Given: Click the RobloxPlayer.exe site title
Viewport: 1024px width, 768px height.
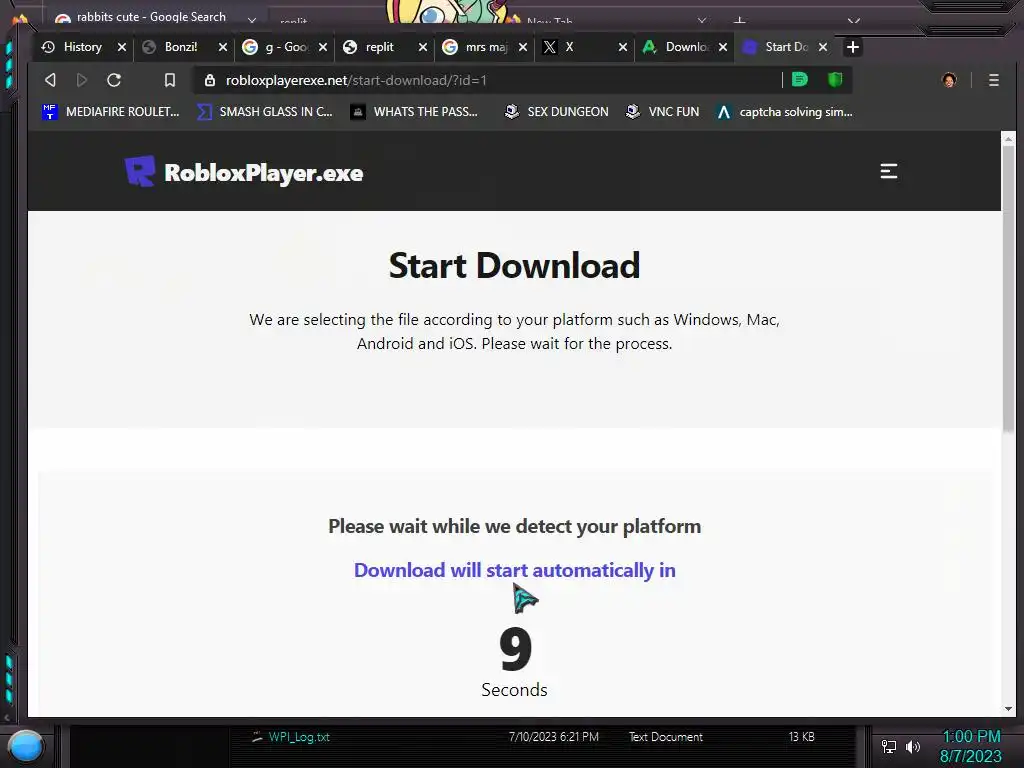Looking at the screenshot, I should point(264,173).
